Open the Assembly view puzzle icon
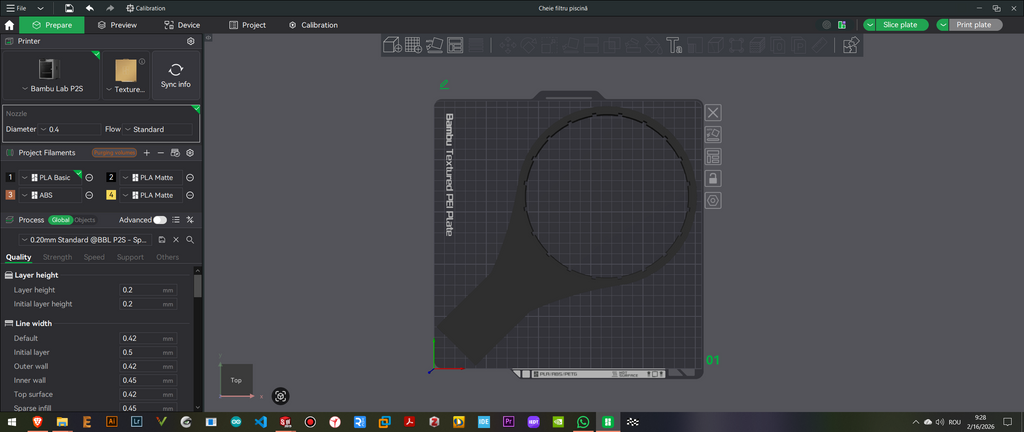1024x432 pixels. point(850,45)
